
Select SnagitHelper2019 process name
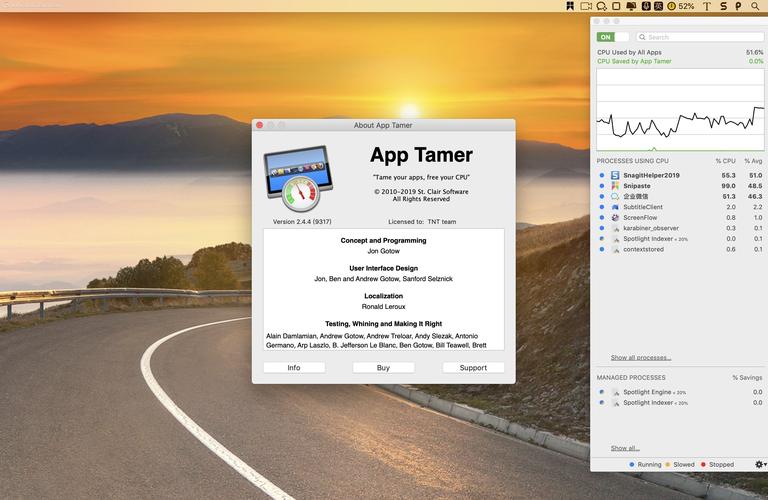[651, 175]
